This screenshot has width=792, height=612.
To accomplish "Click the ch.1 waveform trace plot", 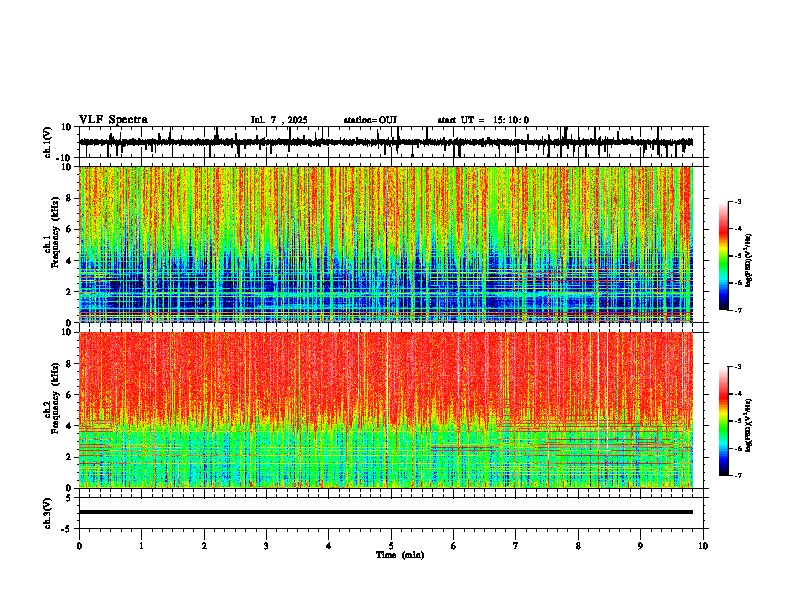I will pos(386,142).
